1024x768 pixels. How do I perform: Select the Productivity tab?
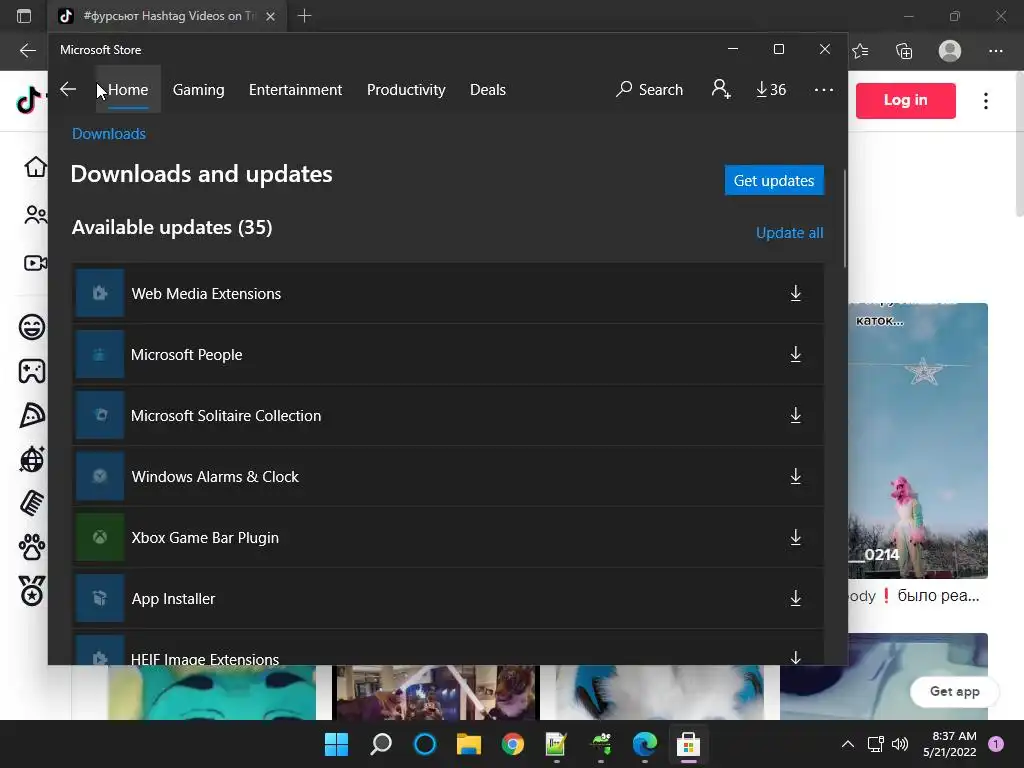click(406, 89)
